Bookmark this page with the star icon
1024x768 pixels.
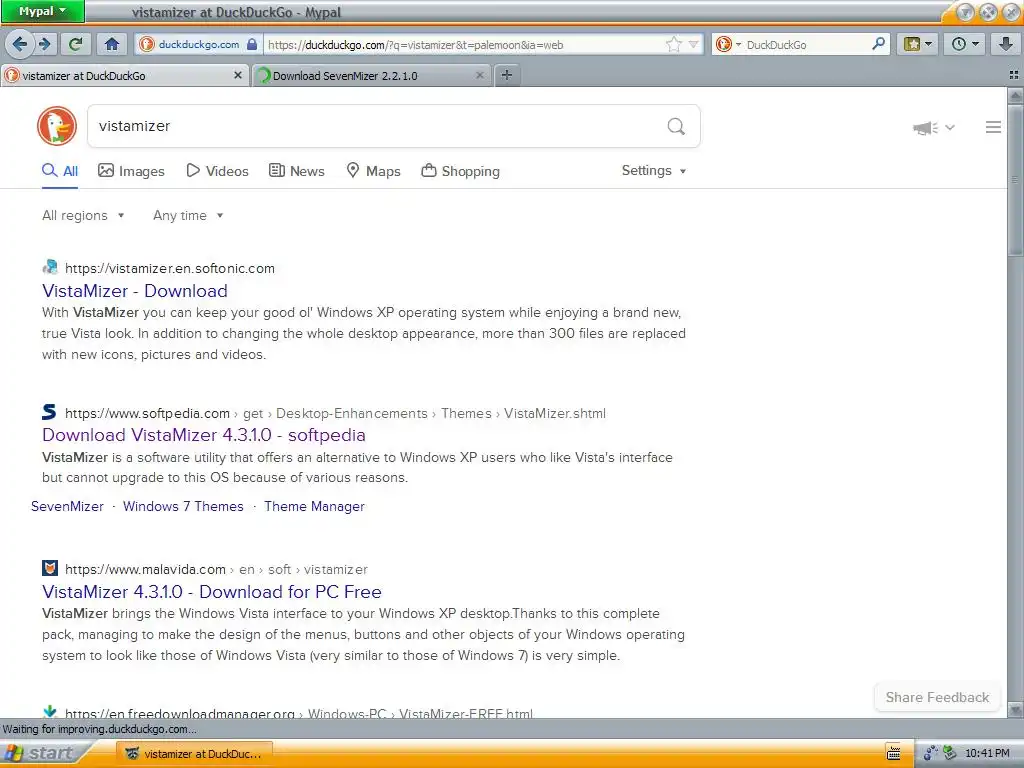click(673, 44)
